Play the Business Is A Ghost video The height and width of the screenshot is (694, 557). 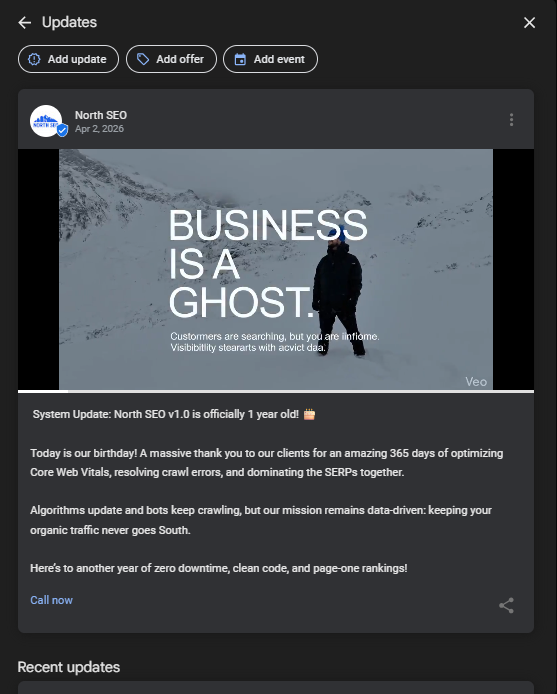point(275,269)
